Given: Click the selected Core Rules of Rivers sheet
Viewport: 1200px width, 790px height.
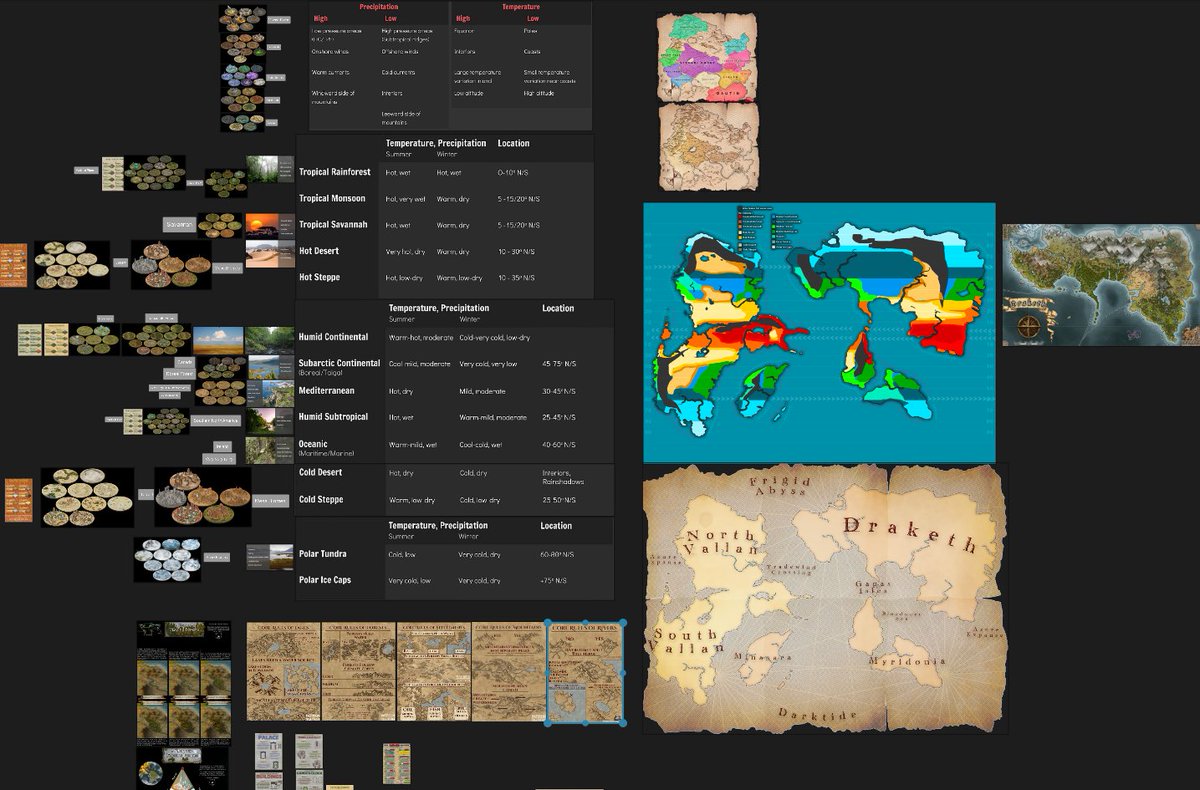Looking at the screenshot, I should 585,672.
